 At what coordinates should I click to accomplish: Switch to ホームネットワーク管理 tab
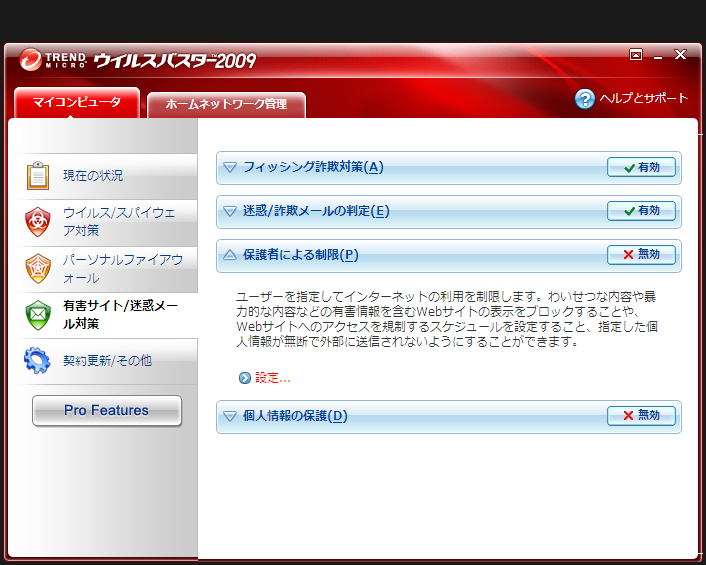coord(226,105)
